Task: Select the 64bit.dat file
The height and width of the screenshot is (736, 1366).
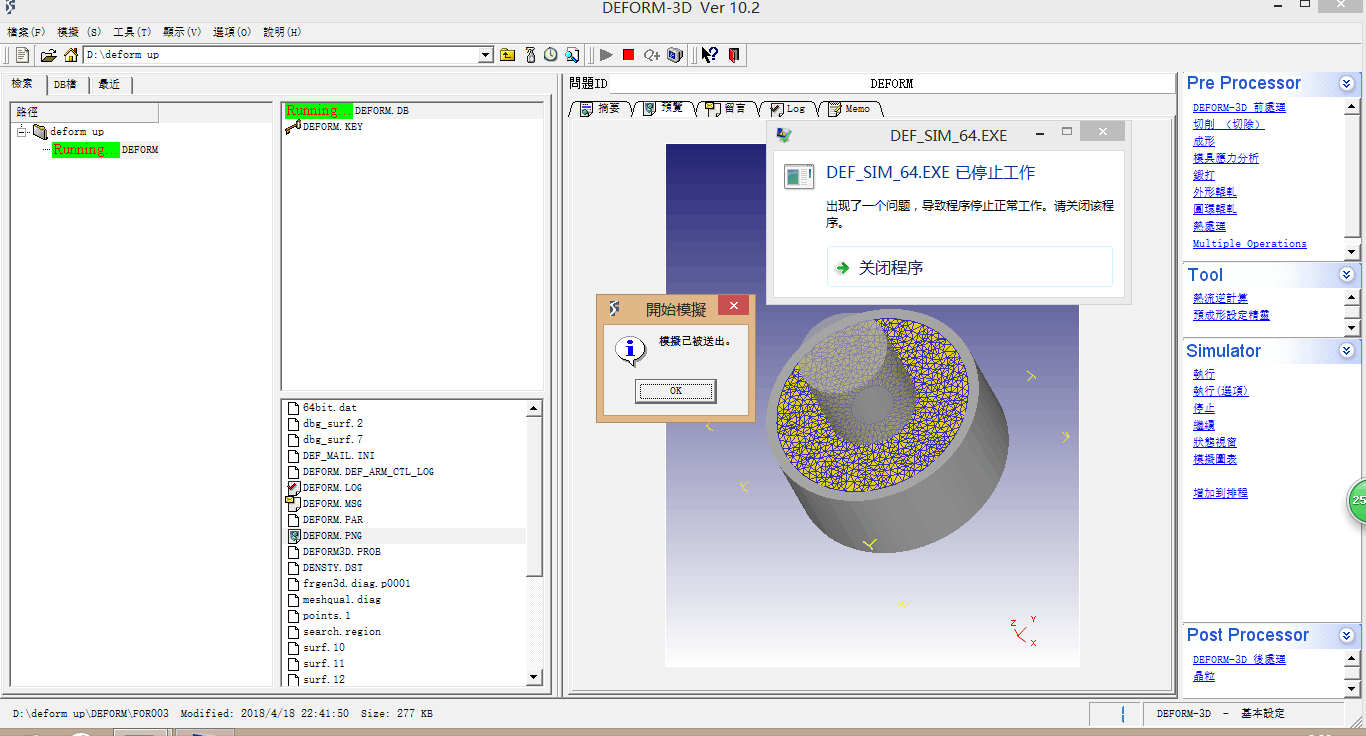Action: (x=322, y=408)
